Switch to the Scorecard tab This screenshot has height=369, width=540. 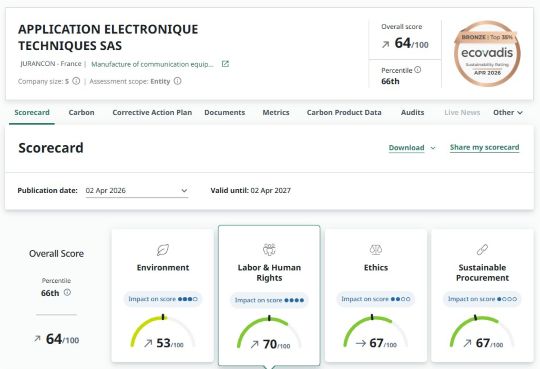click(32, 112)
